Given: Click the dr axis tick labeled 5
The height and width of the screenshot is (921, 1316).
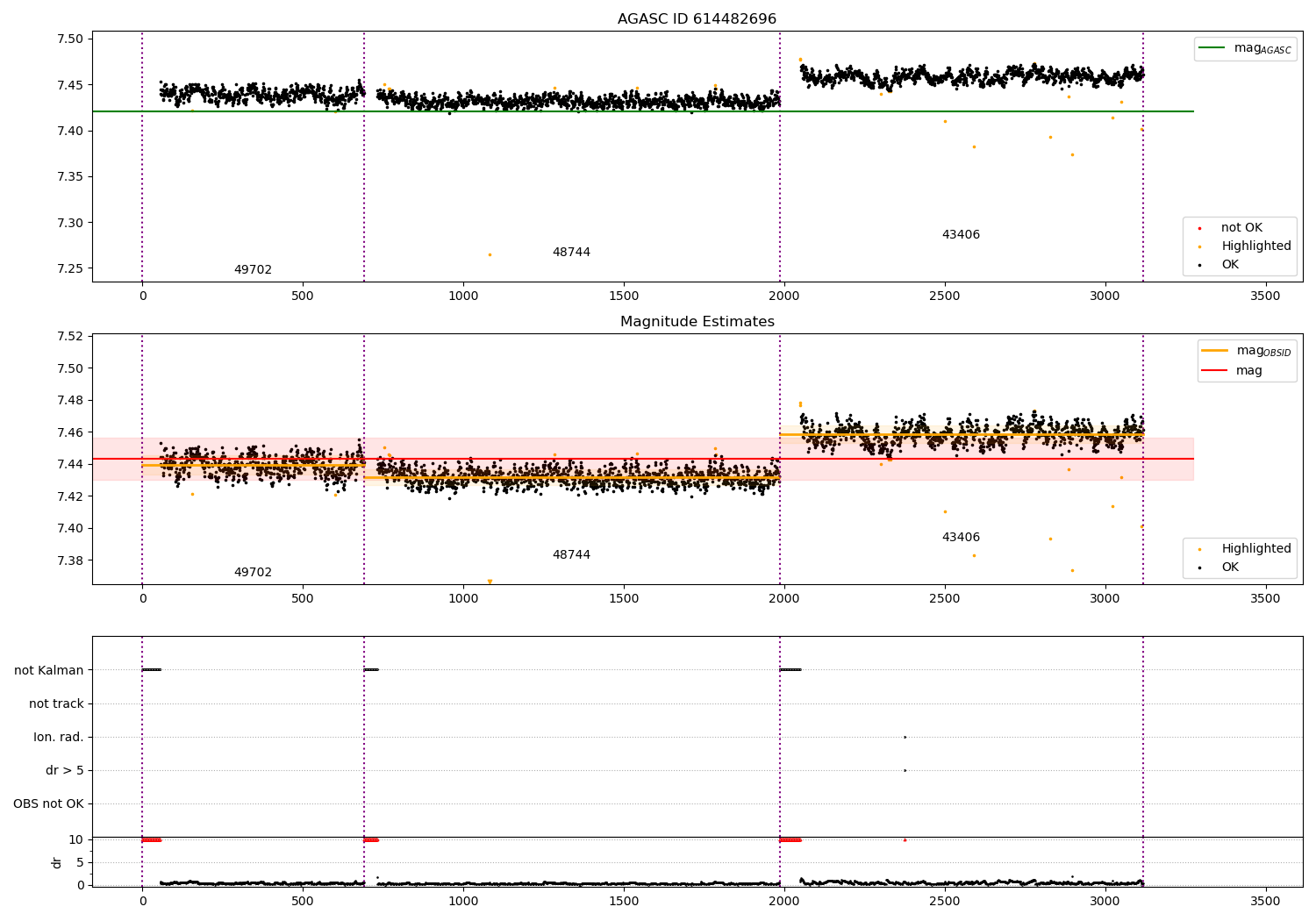Looking at the screenshot, I should (x=80, y=863).
